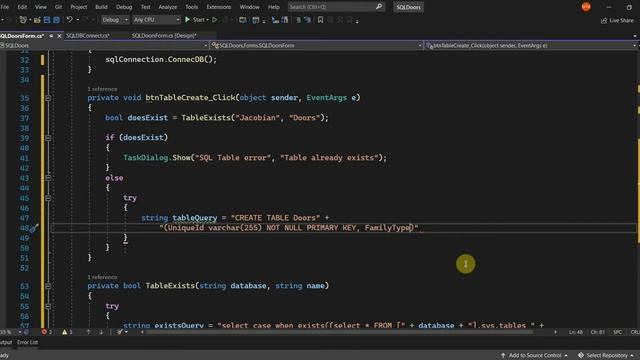Screen dimensions: 640x360
Task: Open the Debug menu
Action: pos(124,7)
